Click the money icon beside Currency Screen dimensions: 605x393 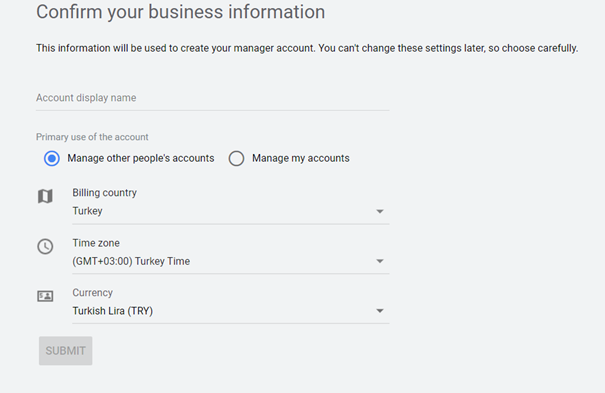(x=45, y=296)
